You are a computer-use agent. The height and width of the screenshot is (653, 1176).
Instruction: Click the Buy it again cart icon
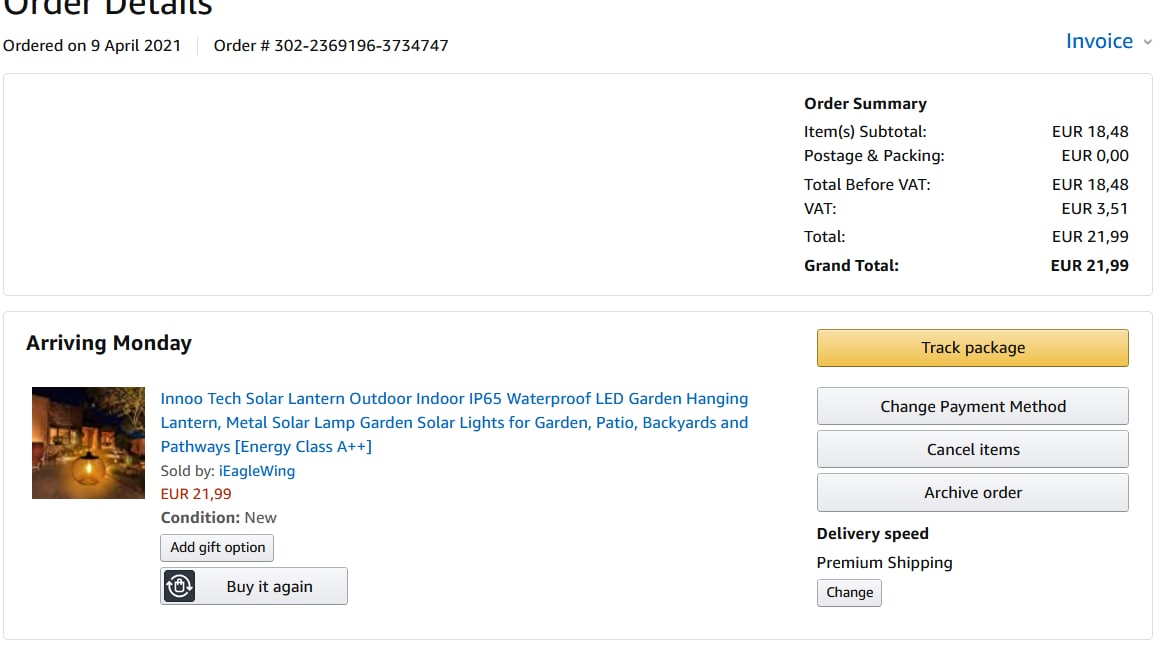point(179,587)
